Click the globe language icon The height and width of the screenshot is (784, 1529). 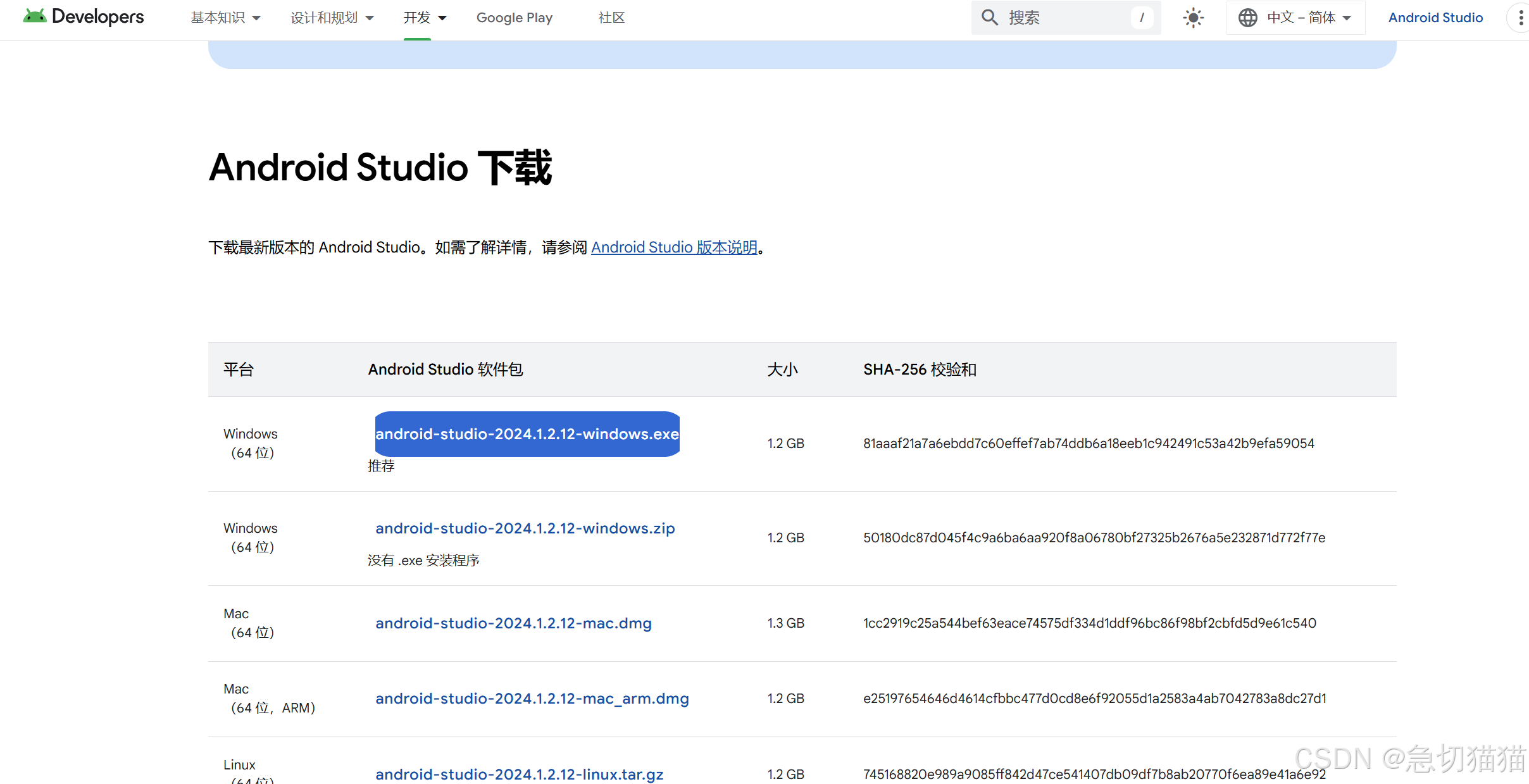(1247, 18)
